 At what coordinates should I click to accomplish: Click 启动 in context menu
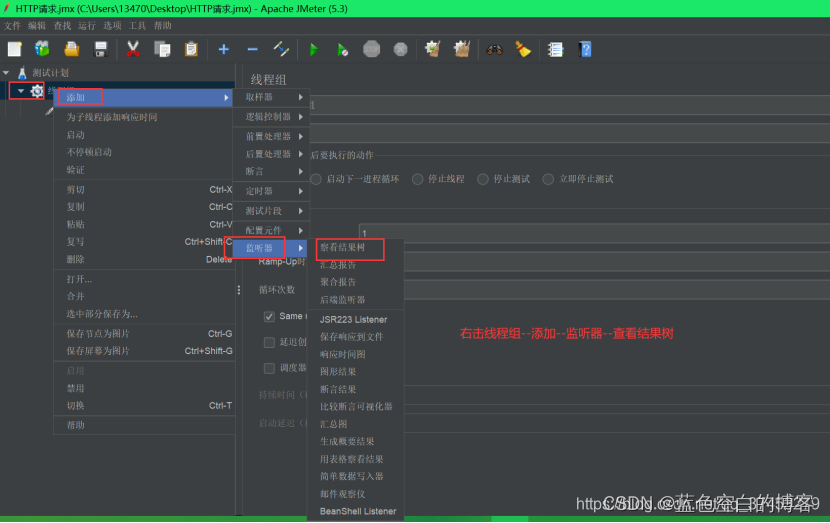coord(144,135)
